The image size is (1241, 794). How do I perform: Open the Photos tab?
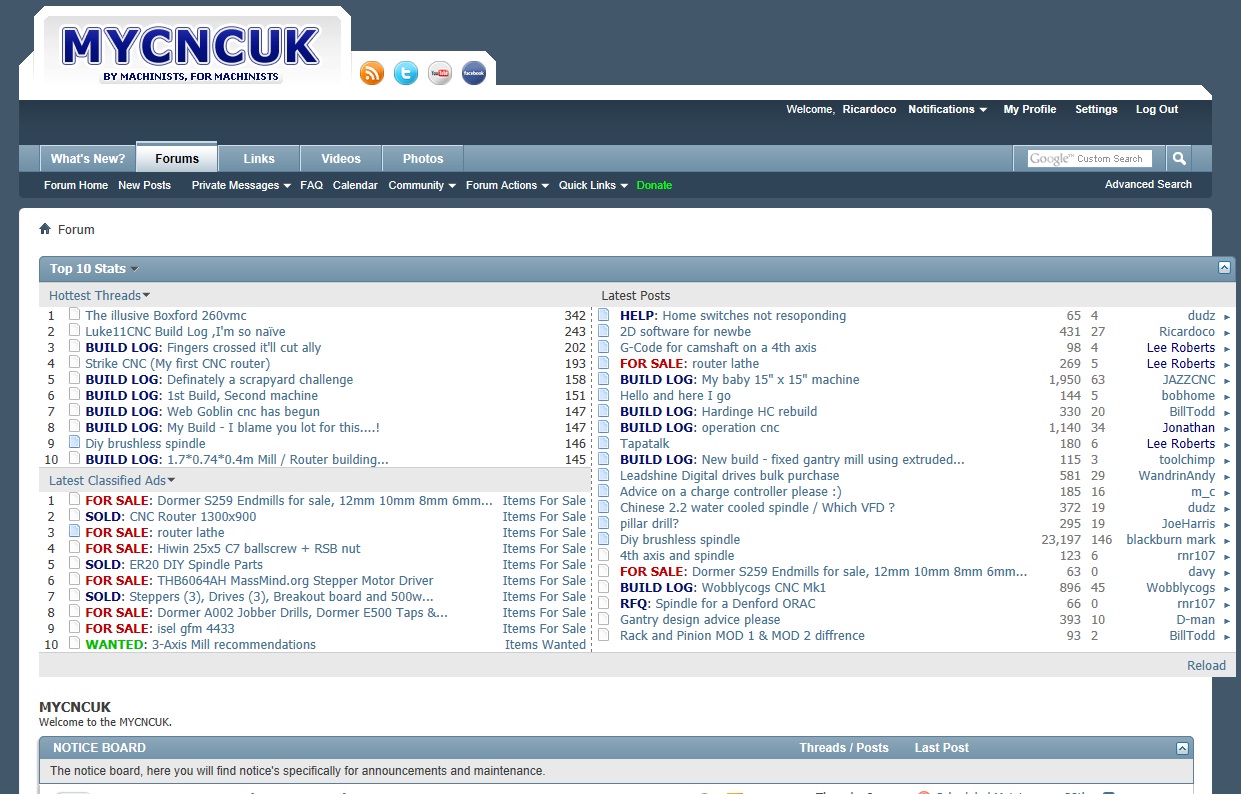tap(423, 158)
